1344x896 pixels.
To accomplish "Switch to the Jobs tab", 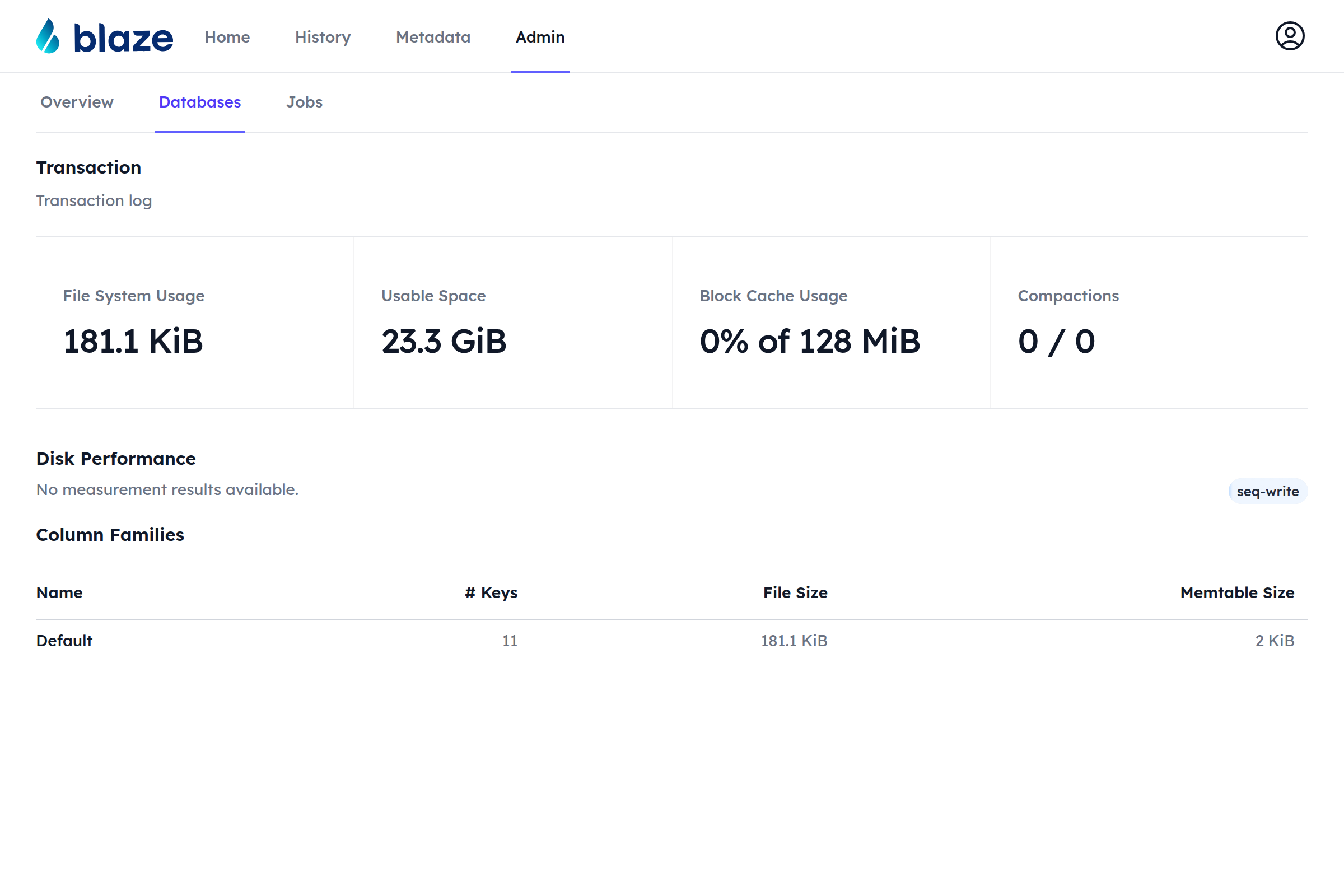I will [305, 102].
